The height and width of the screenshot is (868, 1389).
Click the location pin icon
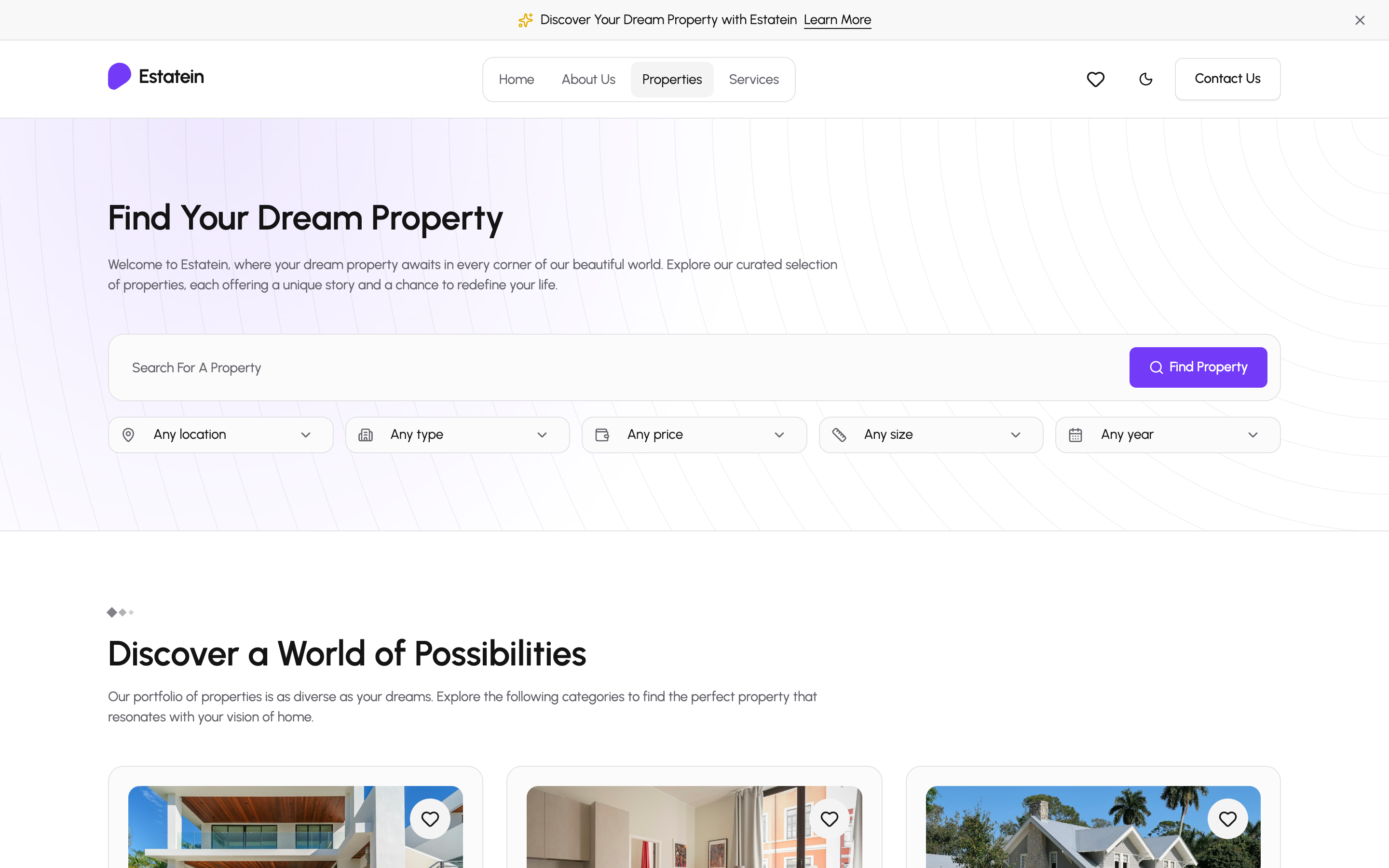(129, 435)
